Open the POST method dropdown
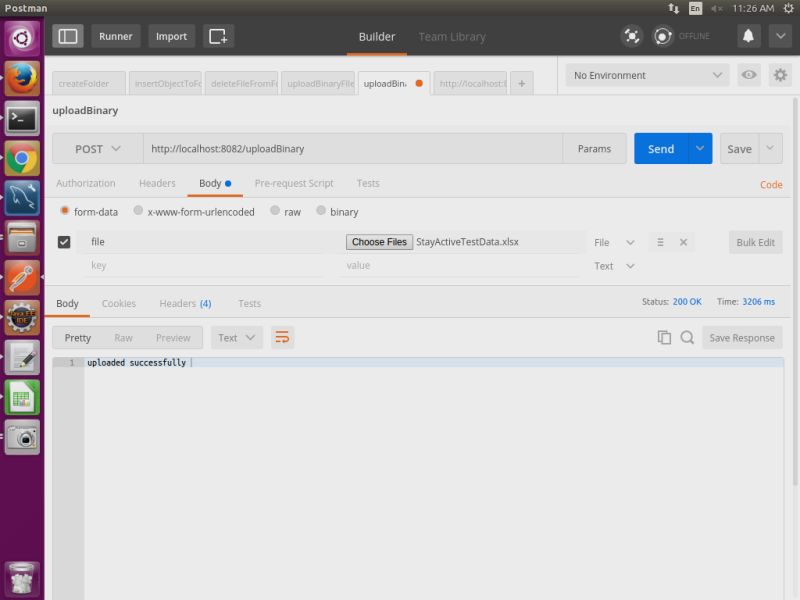Viewport: 800px width, 600px height. point(96,148)
